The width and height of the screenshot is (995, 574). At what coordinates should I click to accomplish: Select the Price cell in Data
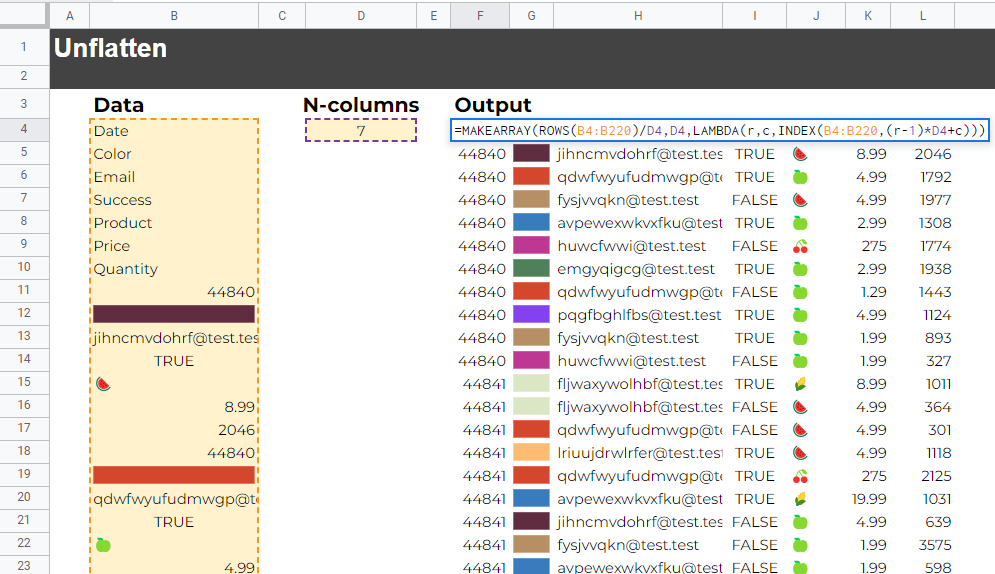[174, 246]
